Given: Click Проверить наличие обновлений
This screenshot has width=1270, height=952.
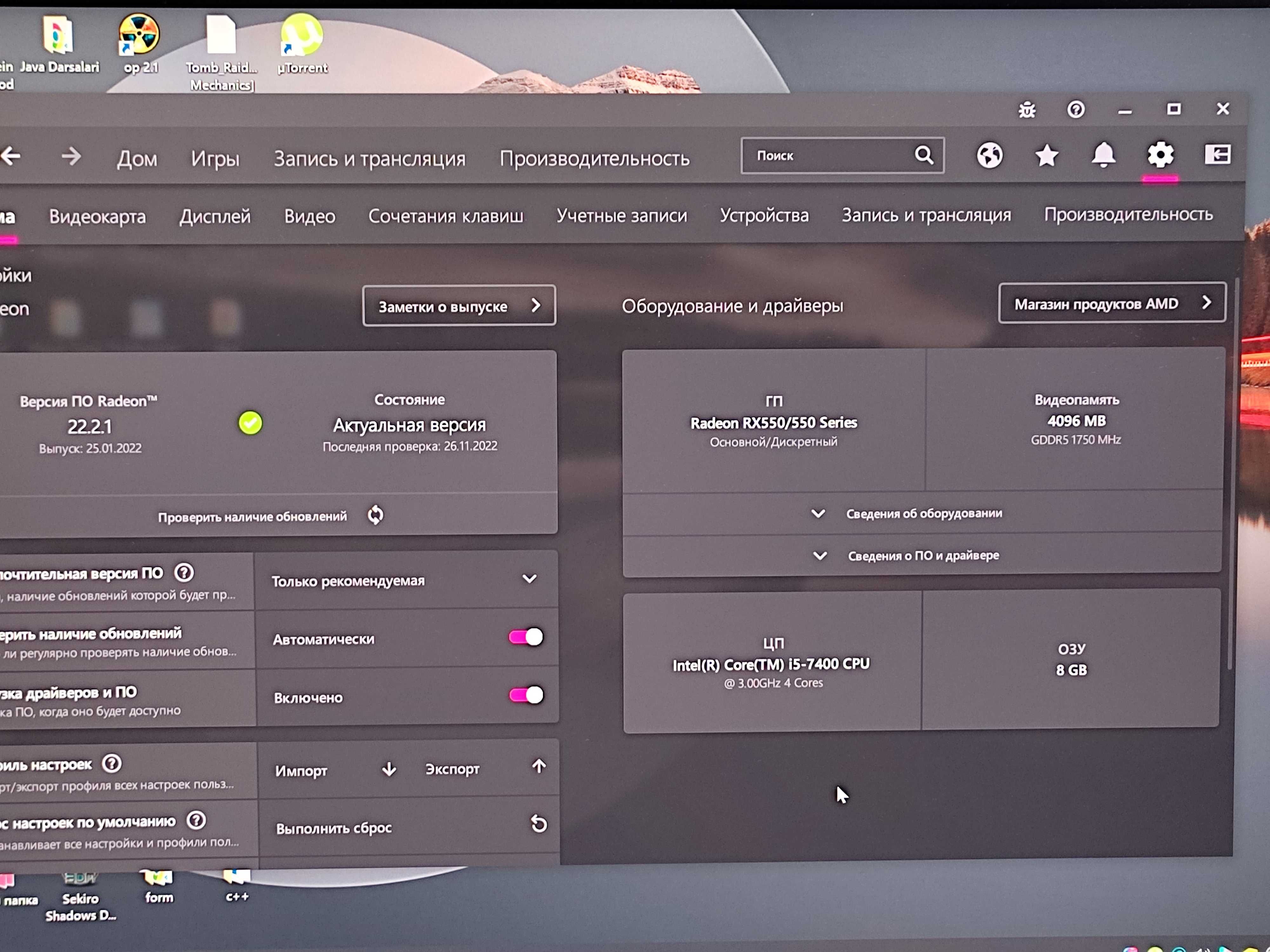Looking at the screenshot, I should click(x=253, y=516).
